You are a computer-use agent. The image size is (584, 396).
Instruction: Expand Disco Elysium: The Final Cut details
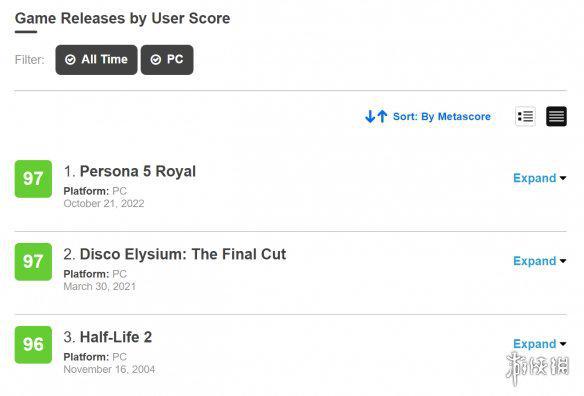pyautogui.click(x=540, y=261)
